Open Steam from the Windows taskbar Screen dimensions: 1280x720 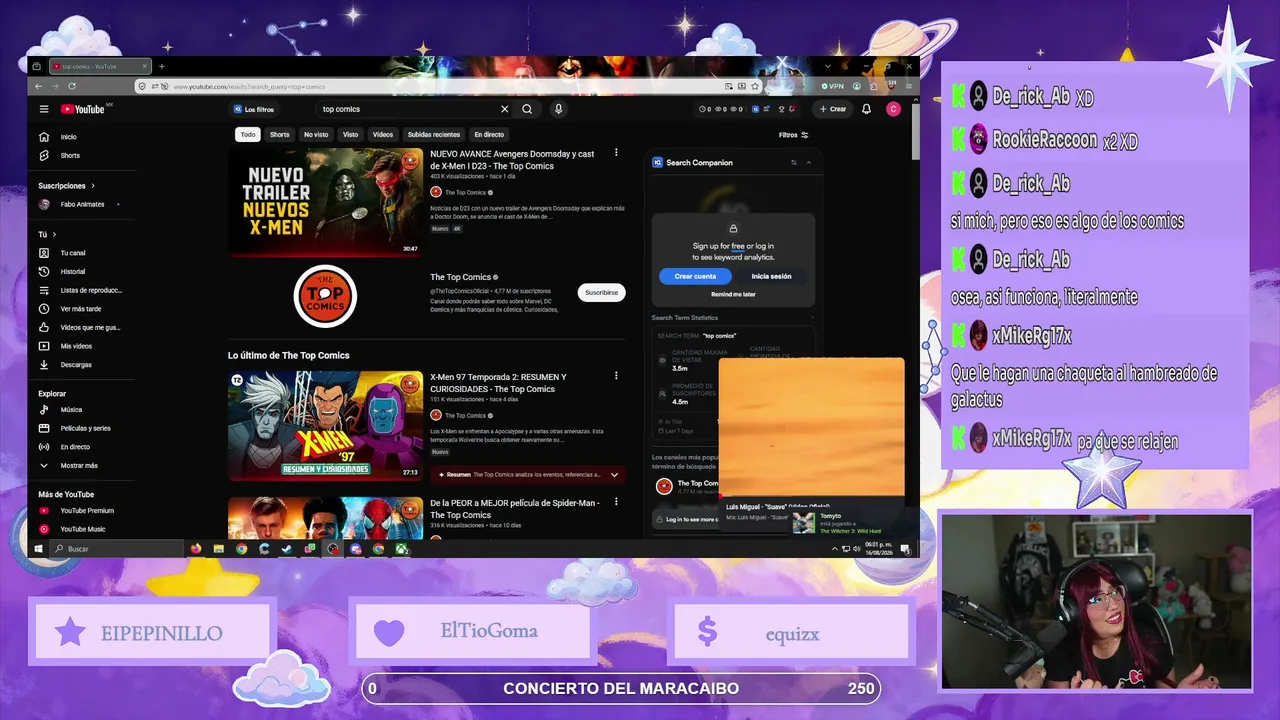tap(287, 549)
